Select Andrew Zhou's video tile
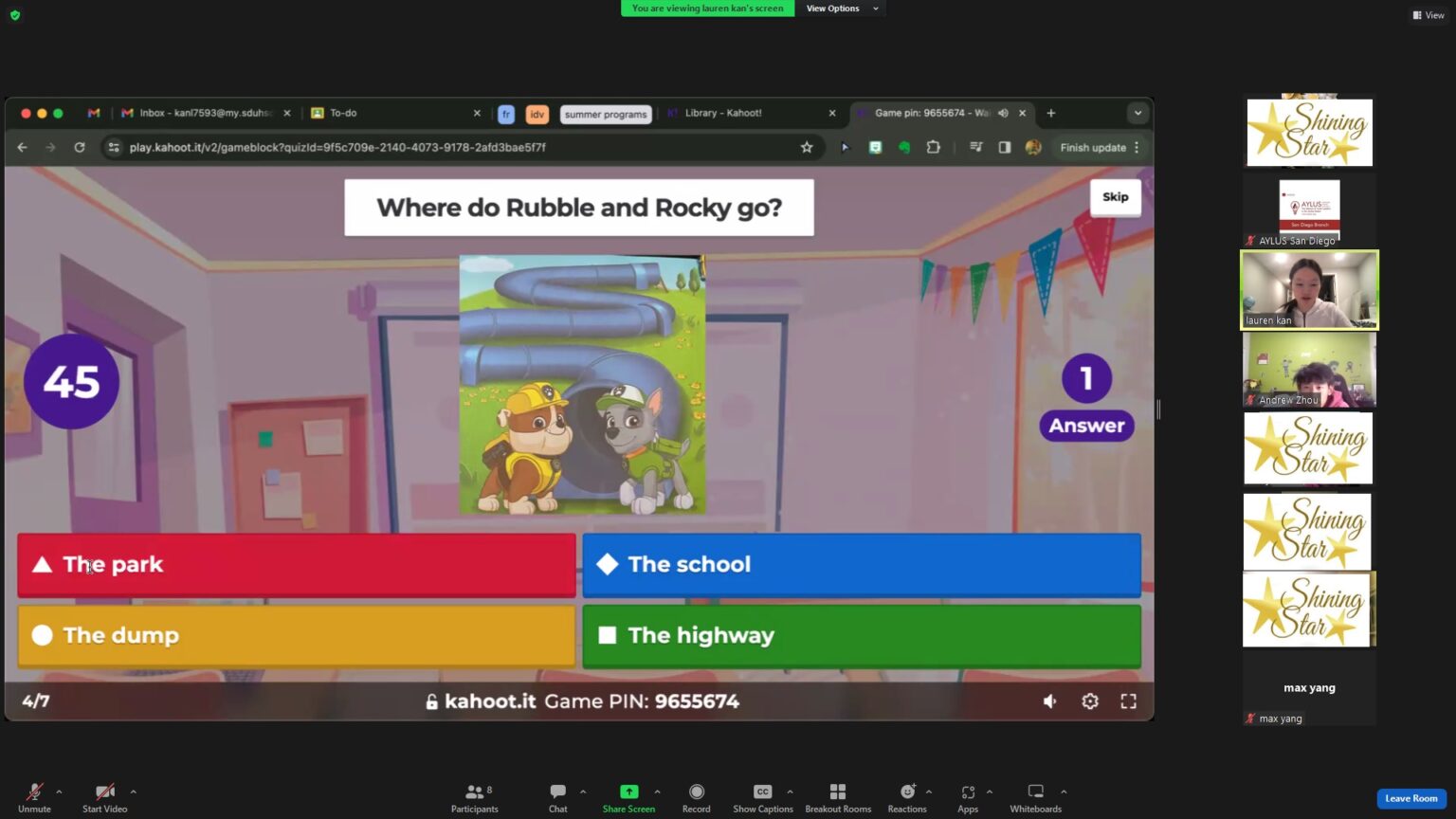Viewport: 1456px width, 819px height. coord(1309,370)
